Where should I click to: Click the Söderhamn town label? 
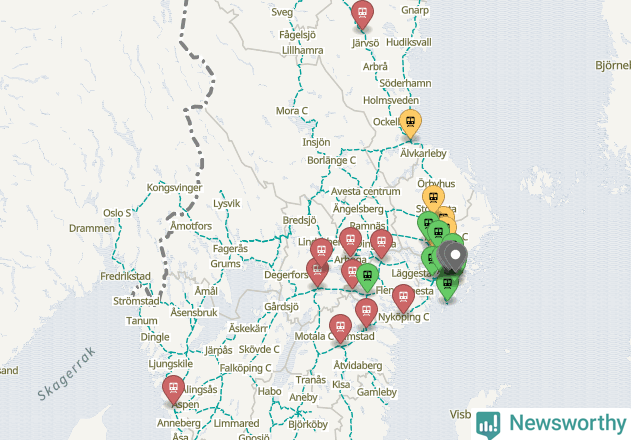[x=405, y=82]
